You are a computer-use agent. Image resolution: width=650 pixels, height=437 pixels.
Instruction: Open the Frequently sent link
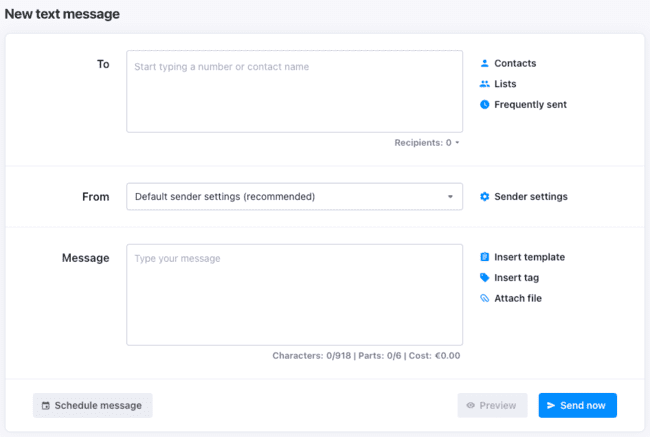pyautogui.click(x=530, y=104)
